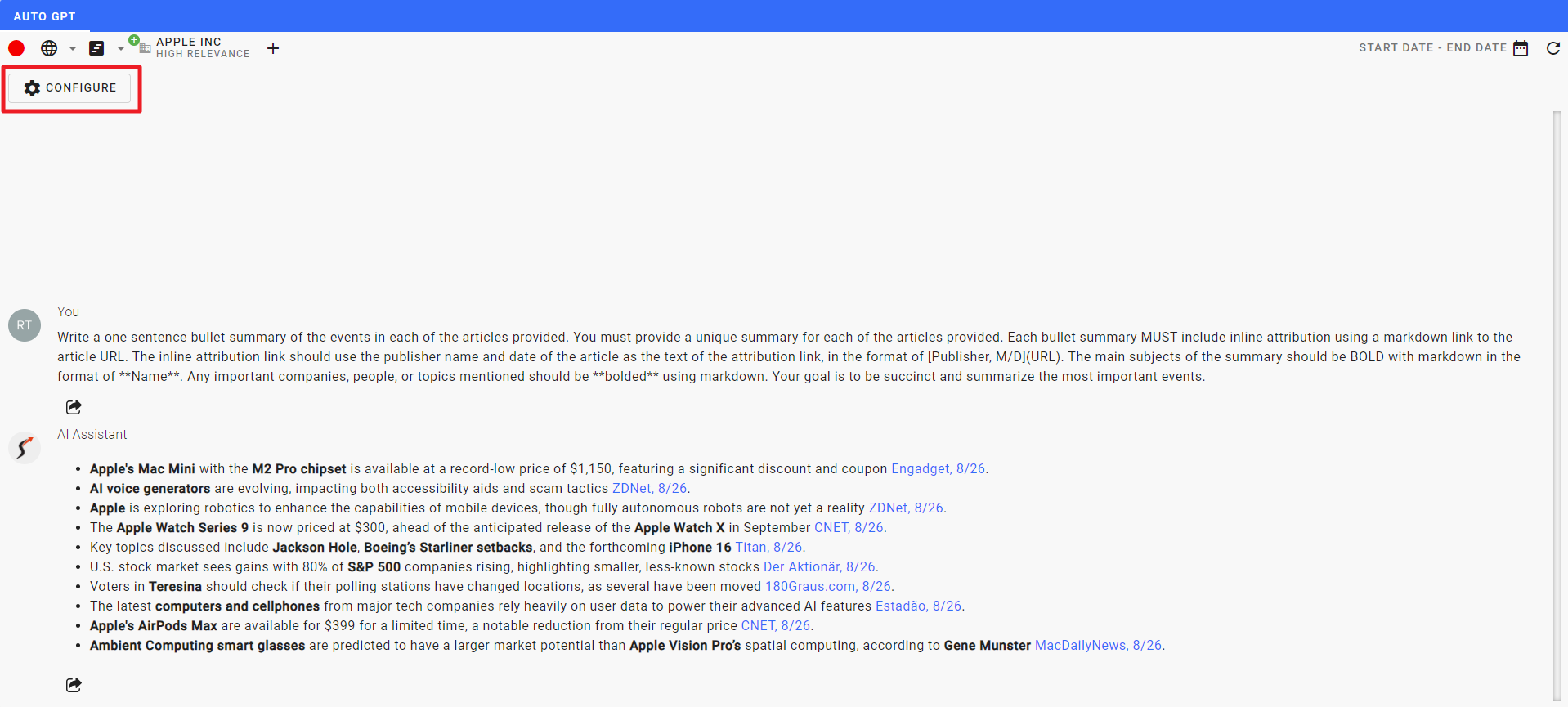Open the CONFIGURE button
This screenshot has width=1568, height=707.
[70, 87]
